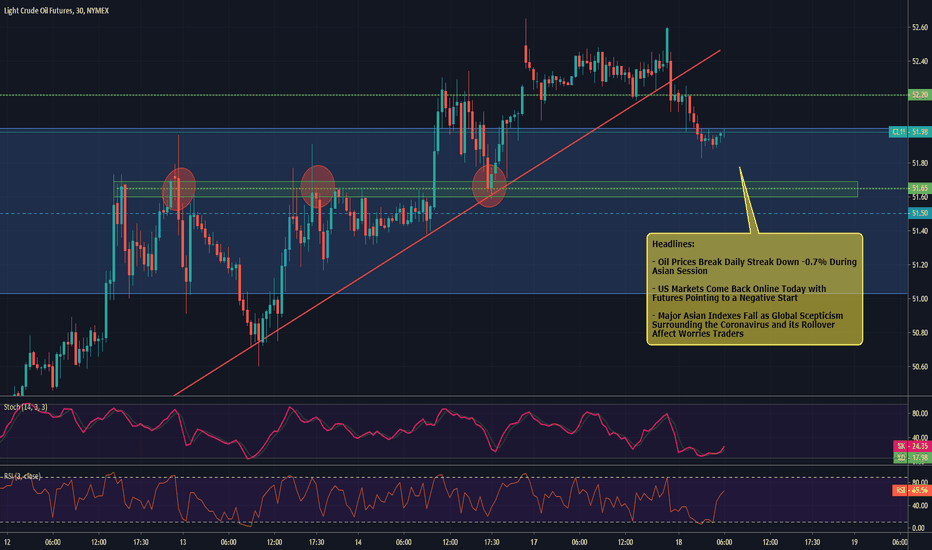Click the 51.00 label on the price axis
Screen dimensions: 932x550
coord(920,298)
